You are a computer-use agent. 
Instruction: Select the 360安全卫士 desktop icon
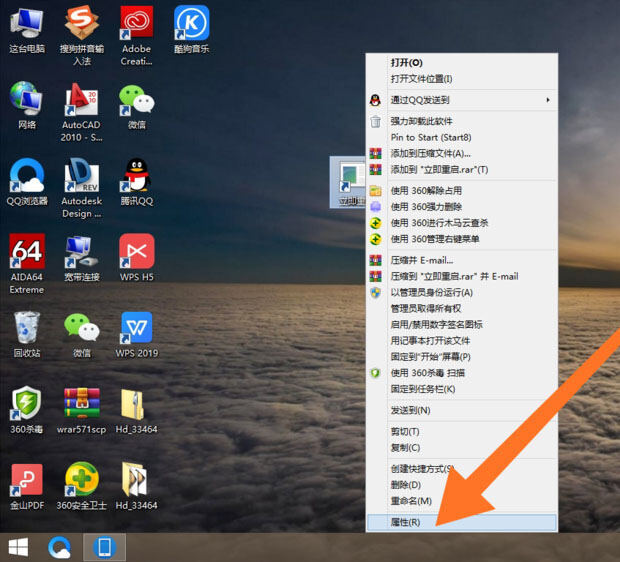(x=81, y=486)
